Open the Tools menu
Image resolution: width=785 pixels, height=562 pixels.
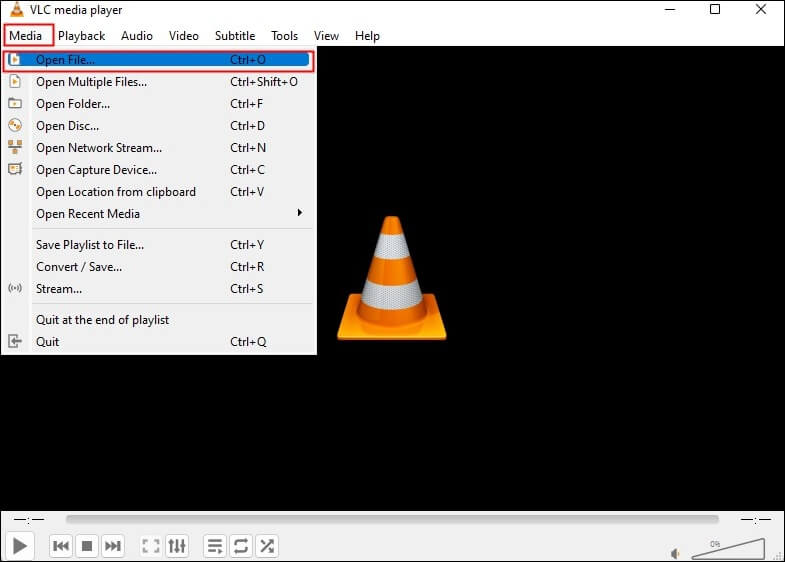tap(284, 36)
